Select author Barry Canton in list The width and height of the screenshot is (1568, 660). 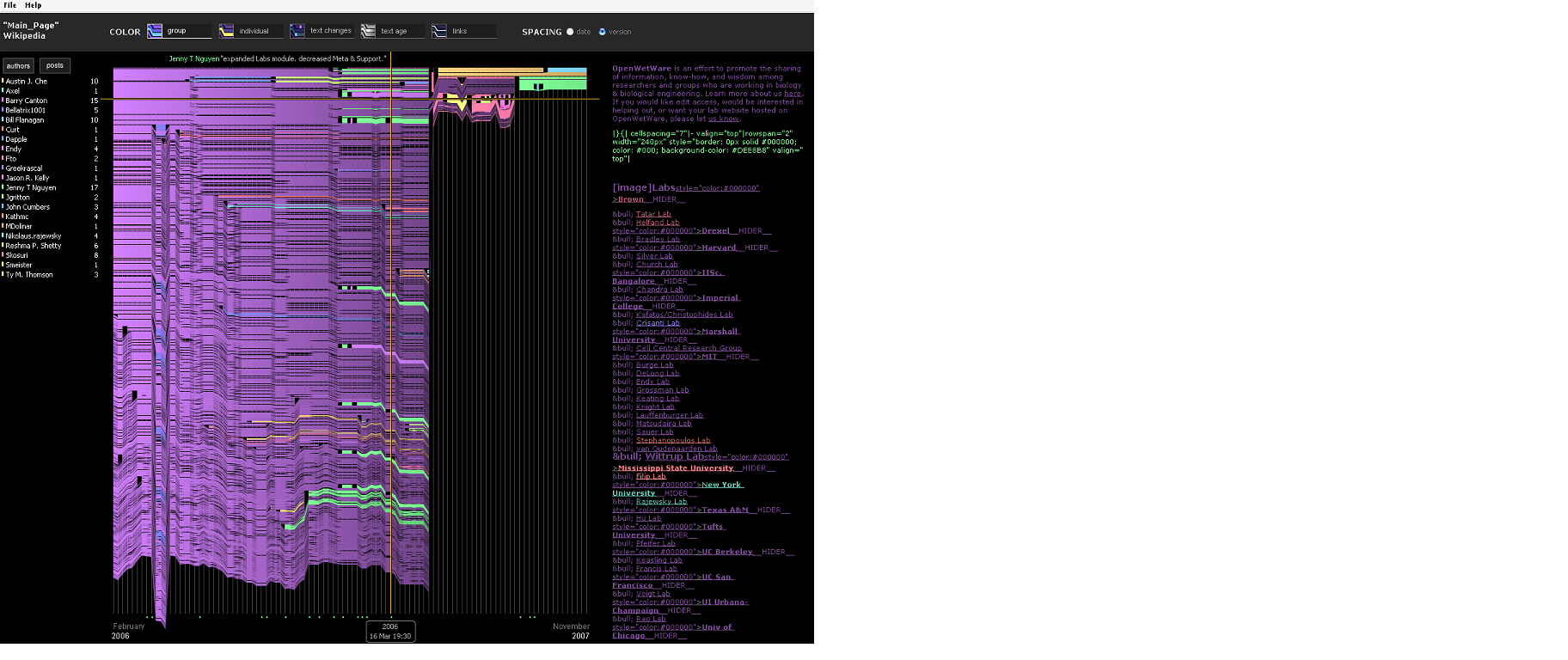[x=27, y=101]
